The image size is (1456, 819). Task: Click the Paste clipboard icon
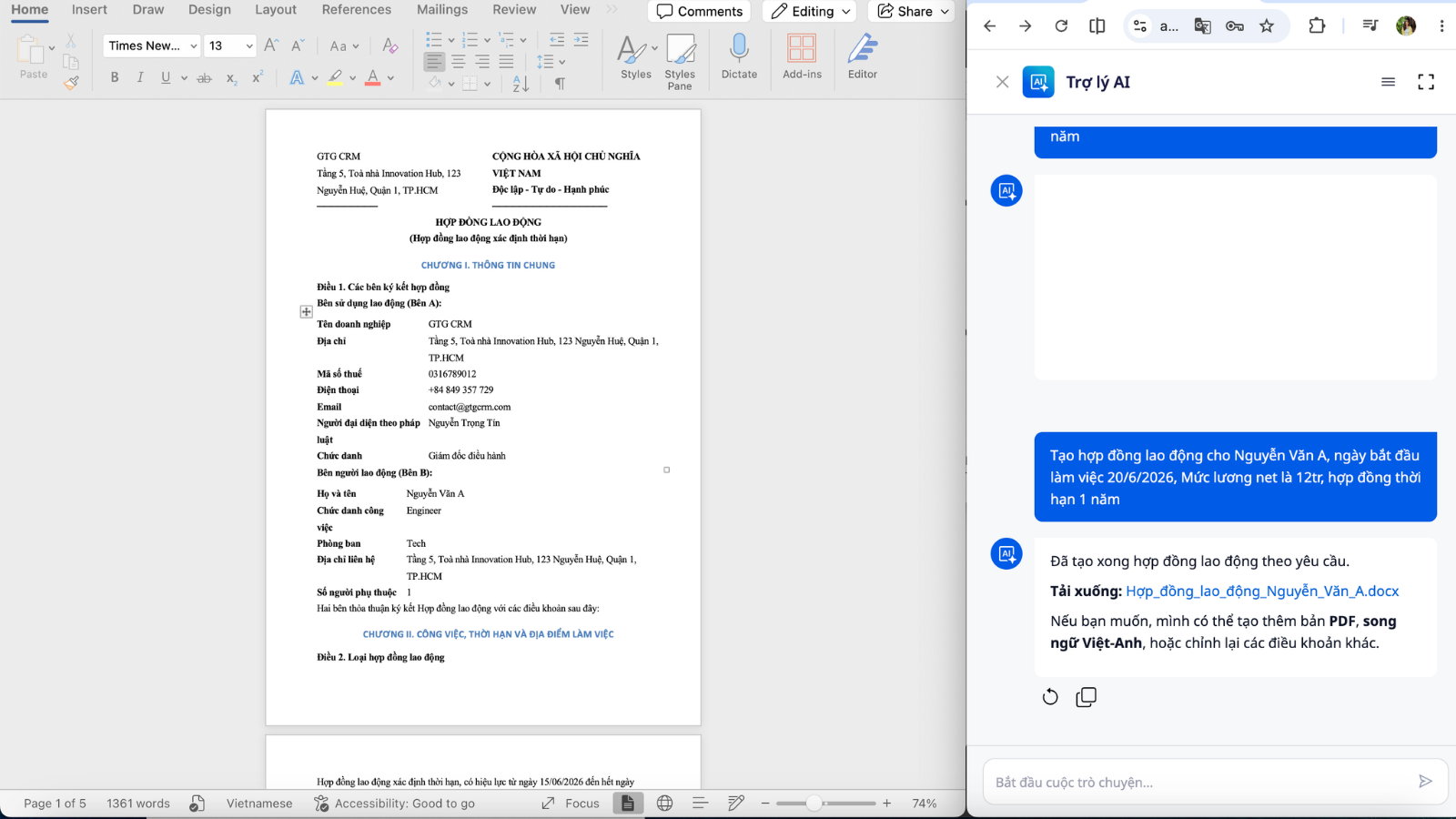(x=30, y=51)
